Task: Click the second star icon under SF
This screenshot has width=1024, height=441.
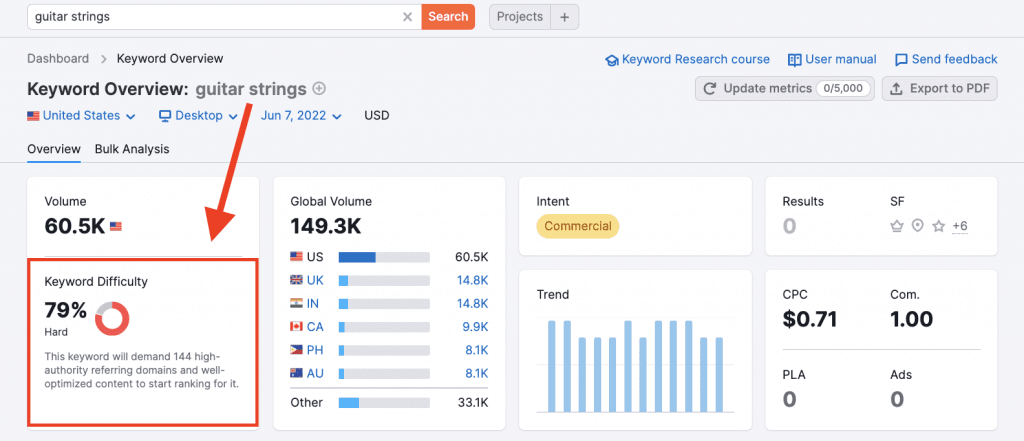Action: tap(938, 226)
